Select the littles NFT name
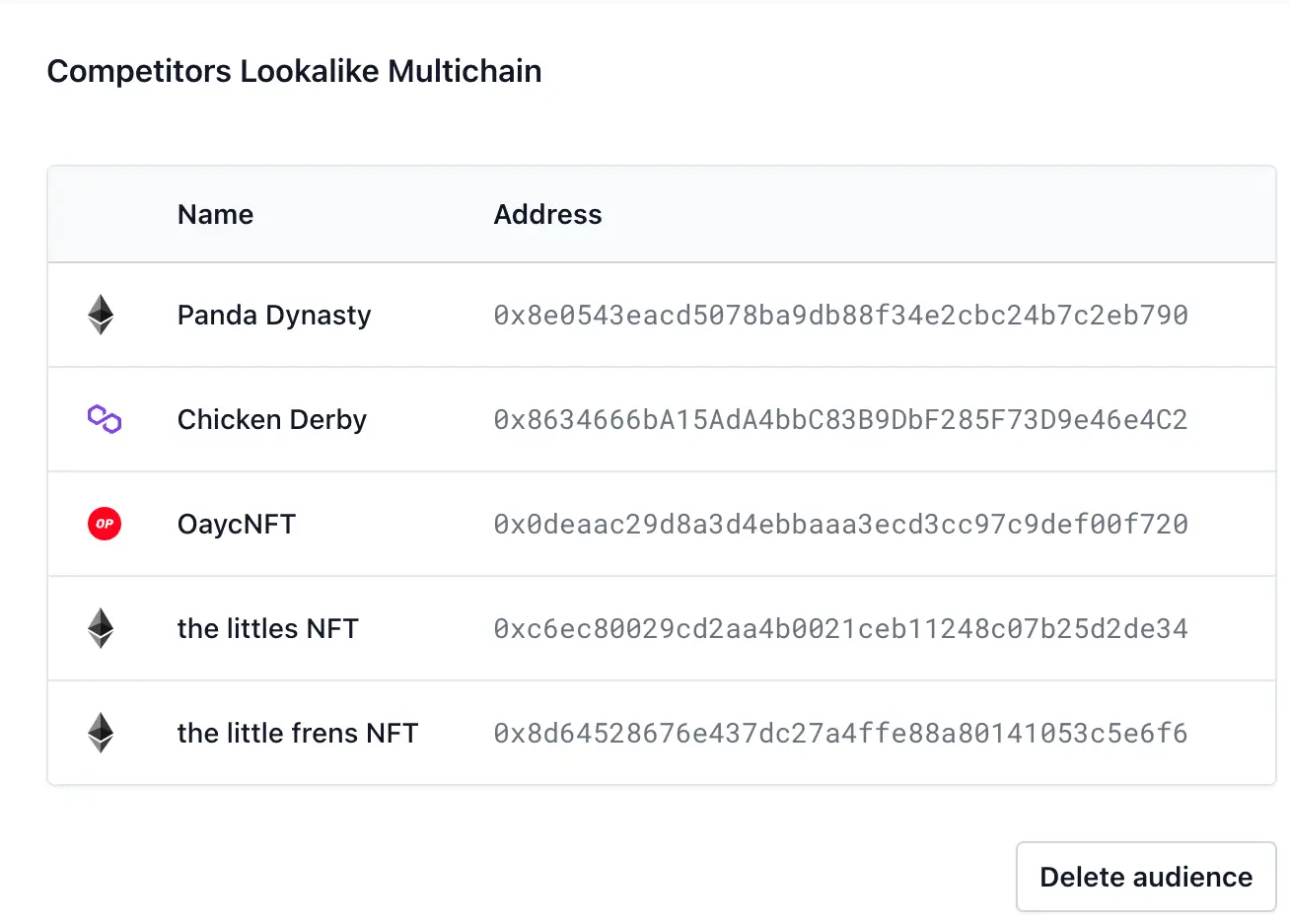This screenshot has height=924, width=1289. [x=267, y=629]
